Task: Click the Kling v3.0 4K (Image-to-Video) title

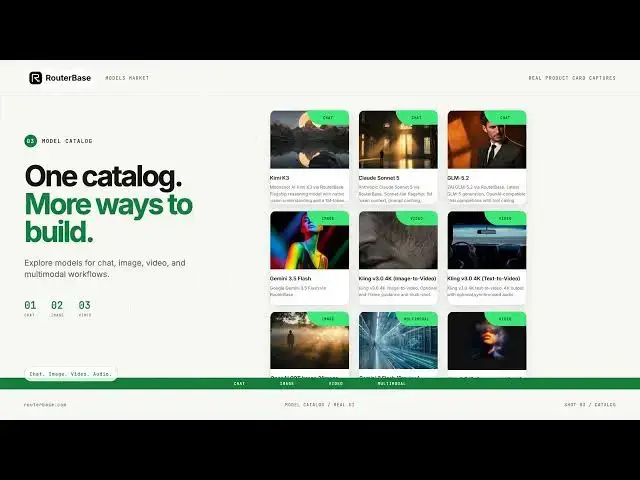Action: click(x=398, y=278)
